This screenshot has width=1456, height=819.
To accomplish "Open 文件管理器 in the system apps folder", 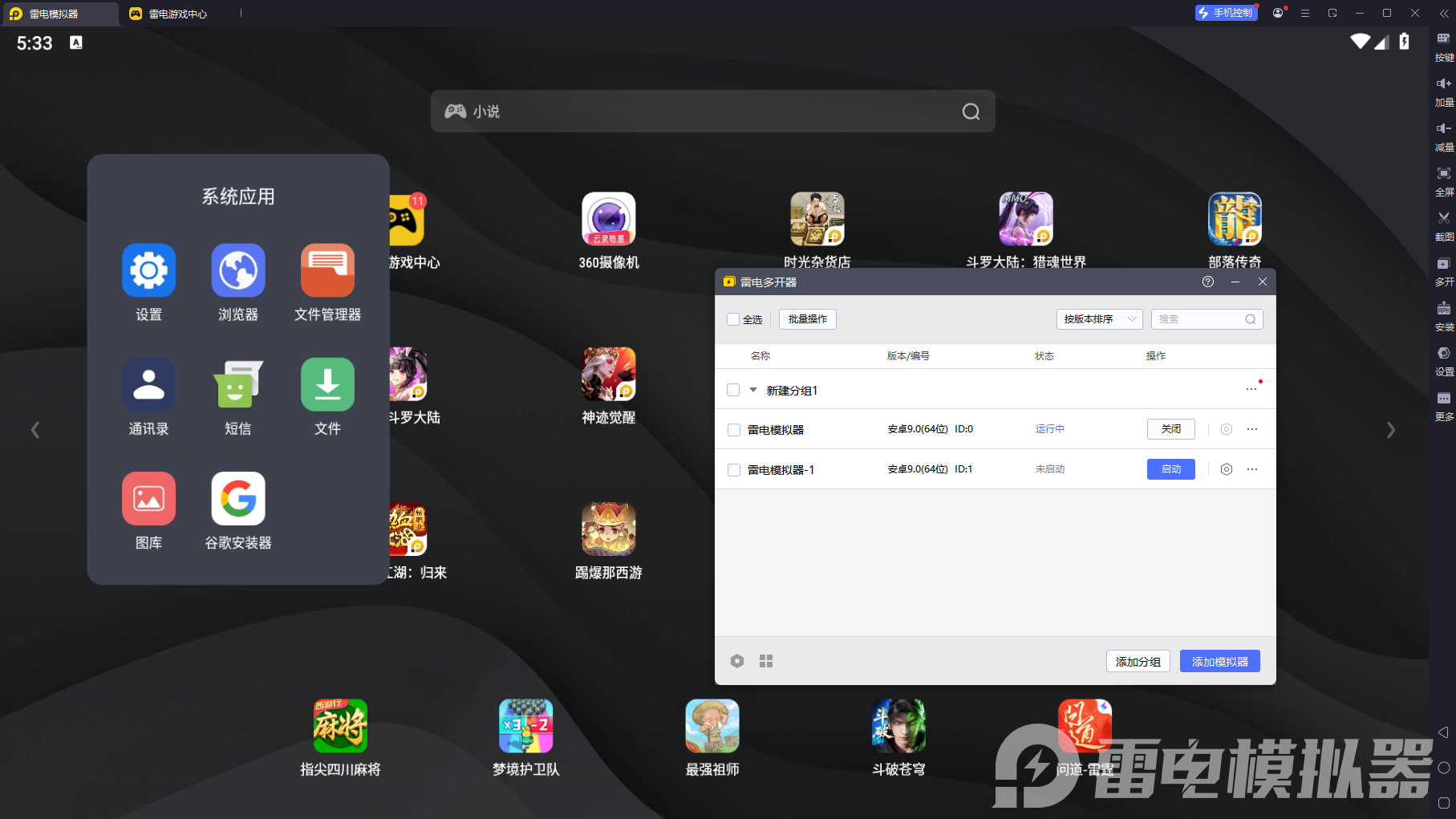I will [x=327, y=270].
